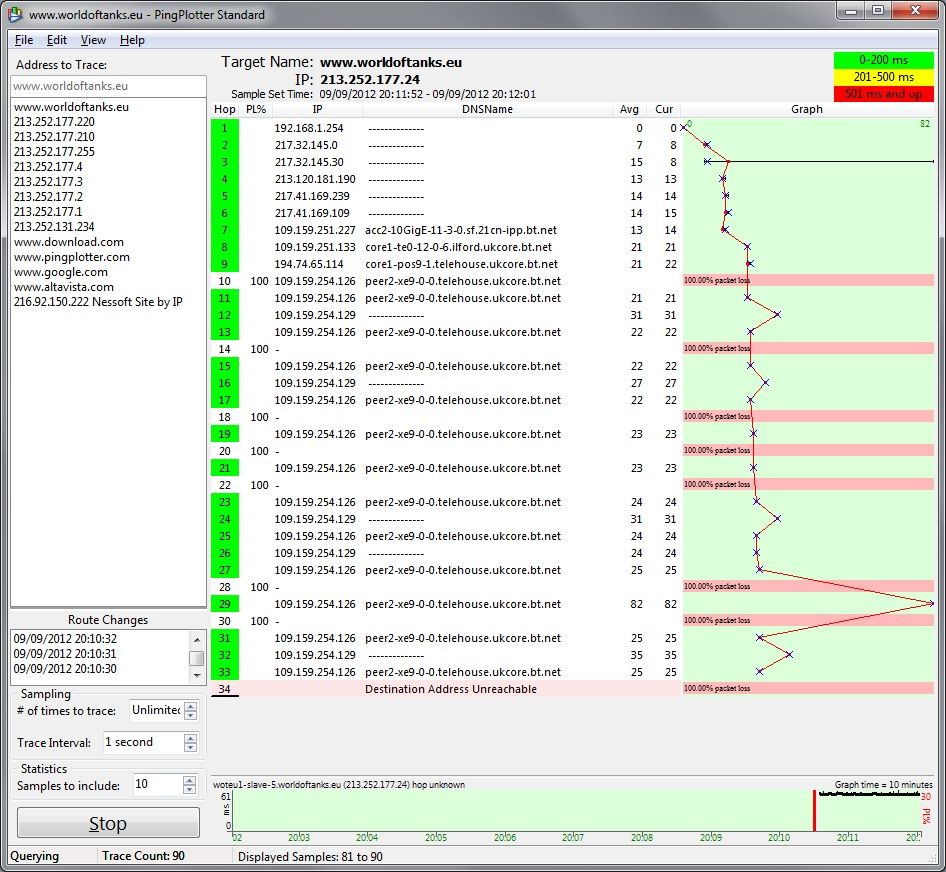The height and width of the screenshot is (872, 946).
Task: Click the green 0-200 ms legend swatch
Action: click(883, 60)
